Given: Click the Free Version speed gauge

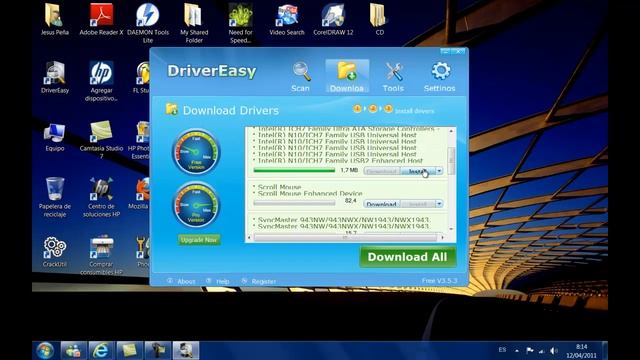Looking at the screenshot, I should pos(196,152).
